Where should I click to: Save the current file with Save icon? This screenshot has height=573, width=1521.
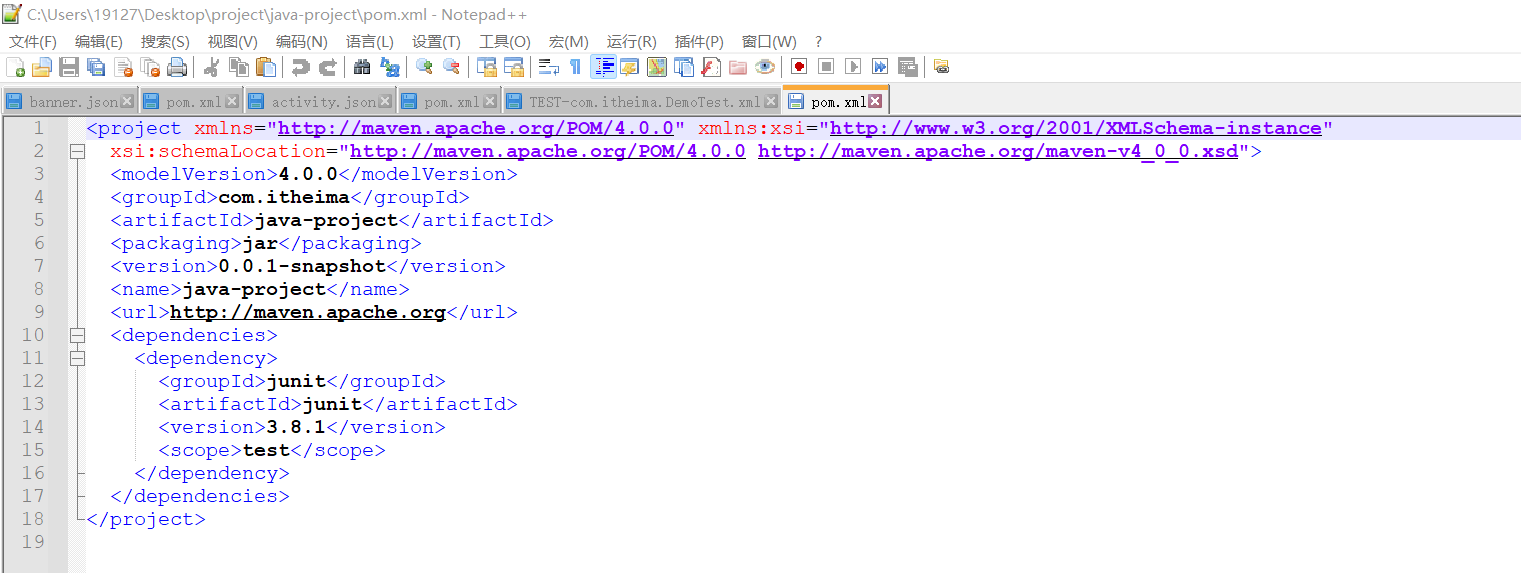[69, 67]
